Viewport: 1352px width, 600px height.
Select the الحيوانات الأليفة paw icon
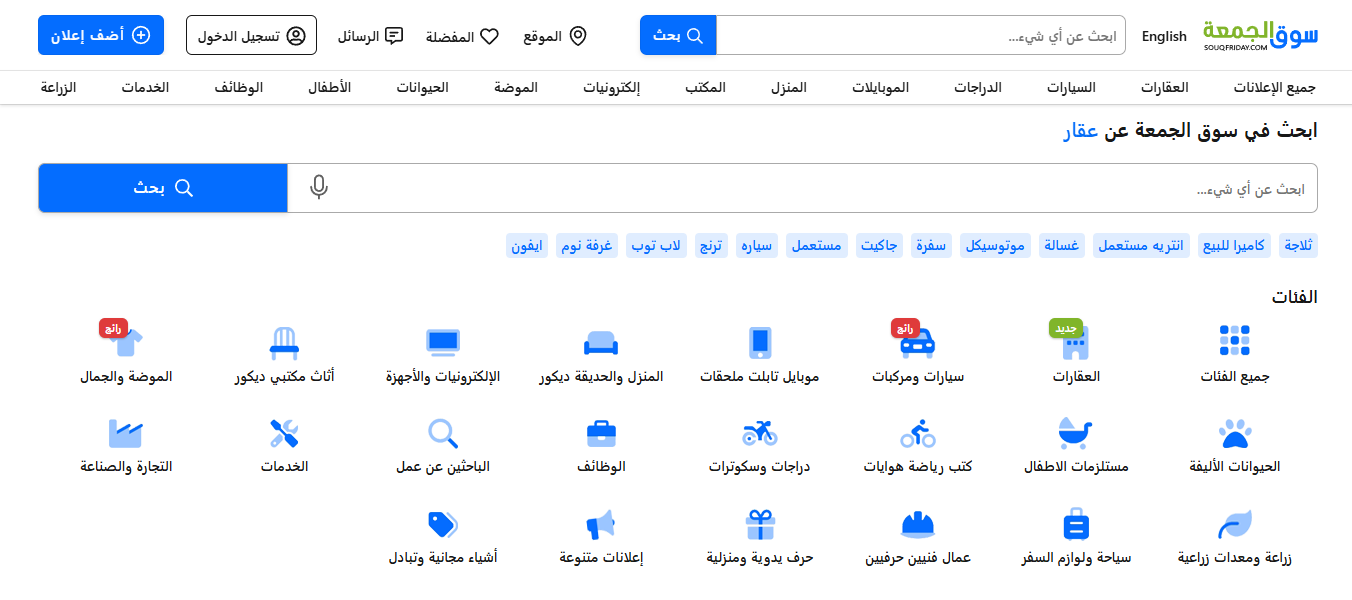click(x=1235, y=432)
